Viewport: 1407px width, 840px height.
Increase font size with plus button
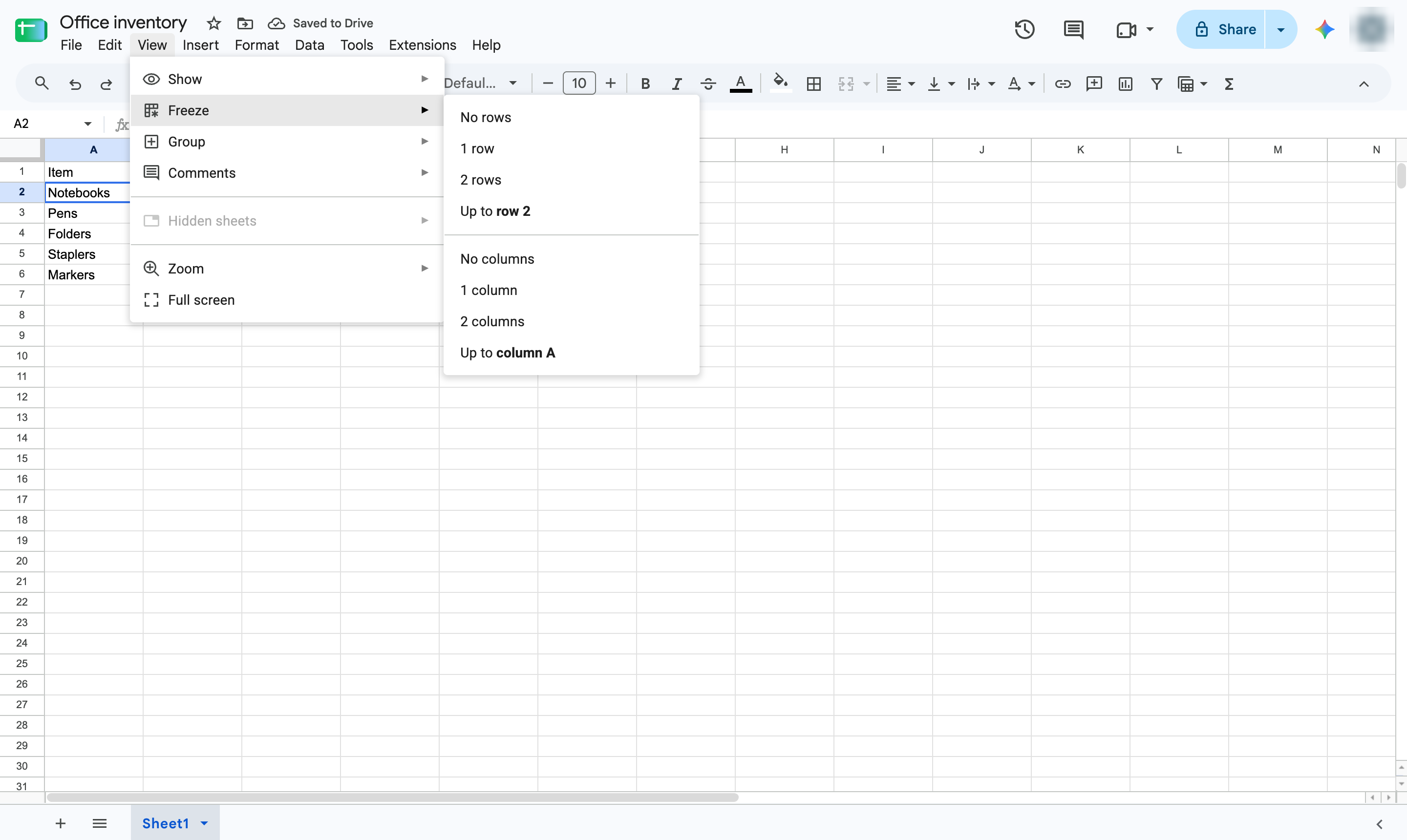pos(610,84)
